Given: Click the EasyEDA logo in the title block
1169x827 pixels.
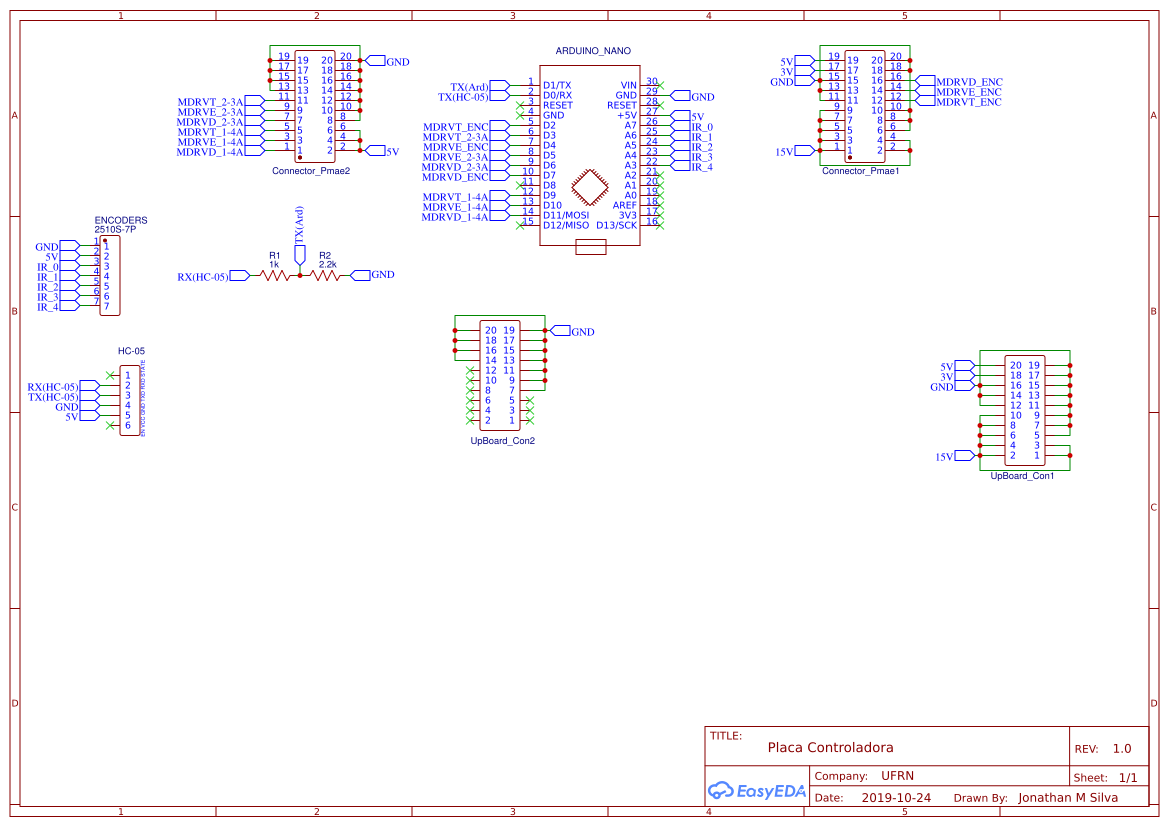Looking at the screenshot, I should [756, 790].
